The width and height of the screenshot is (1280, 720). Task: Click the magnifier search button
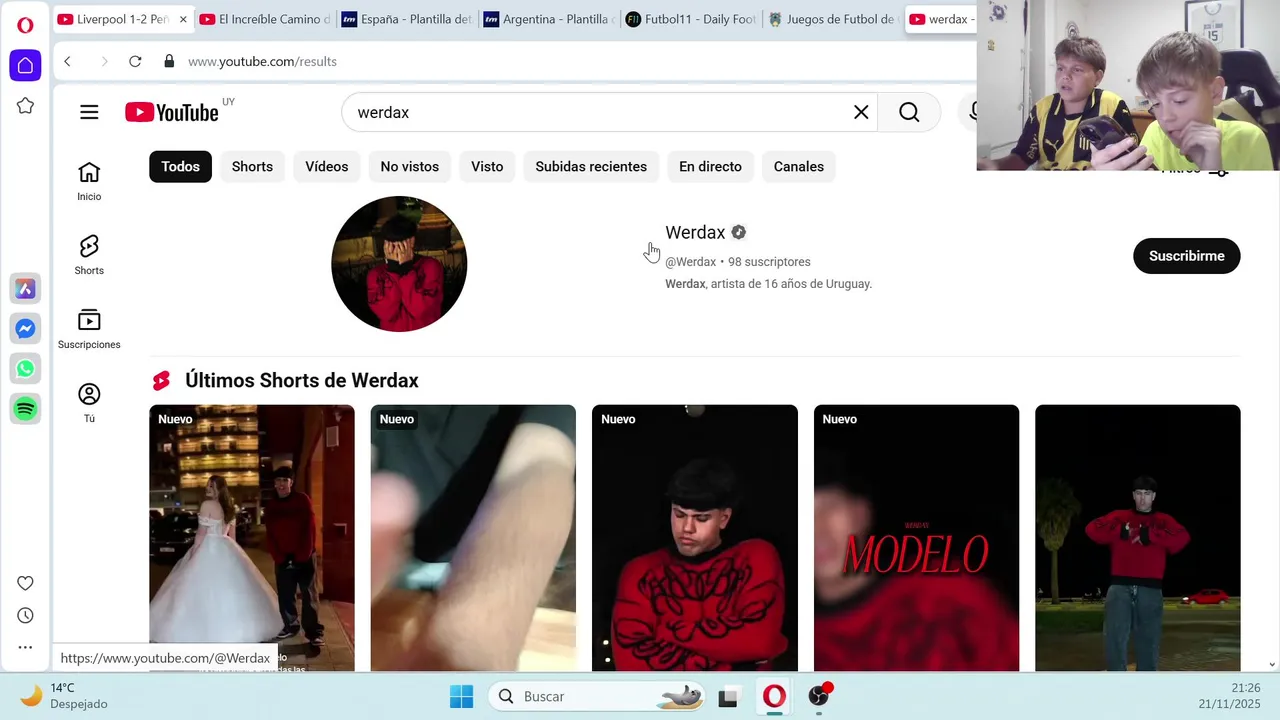[x=909, y=112]
